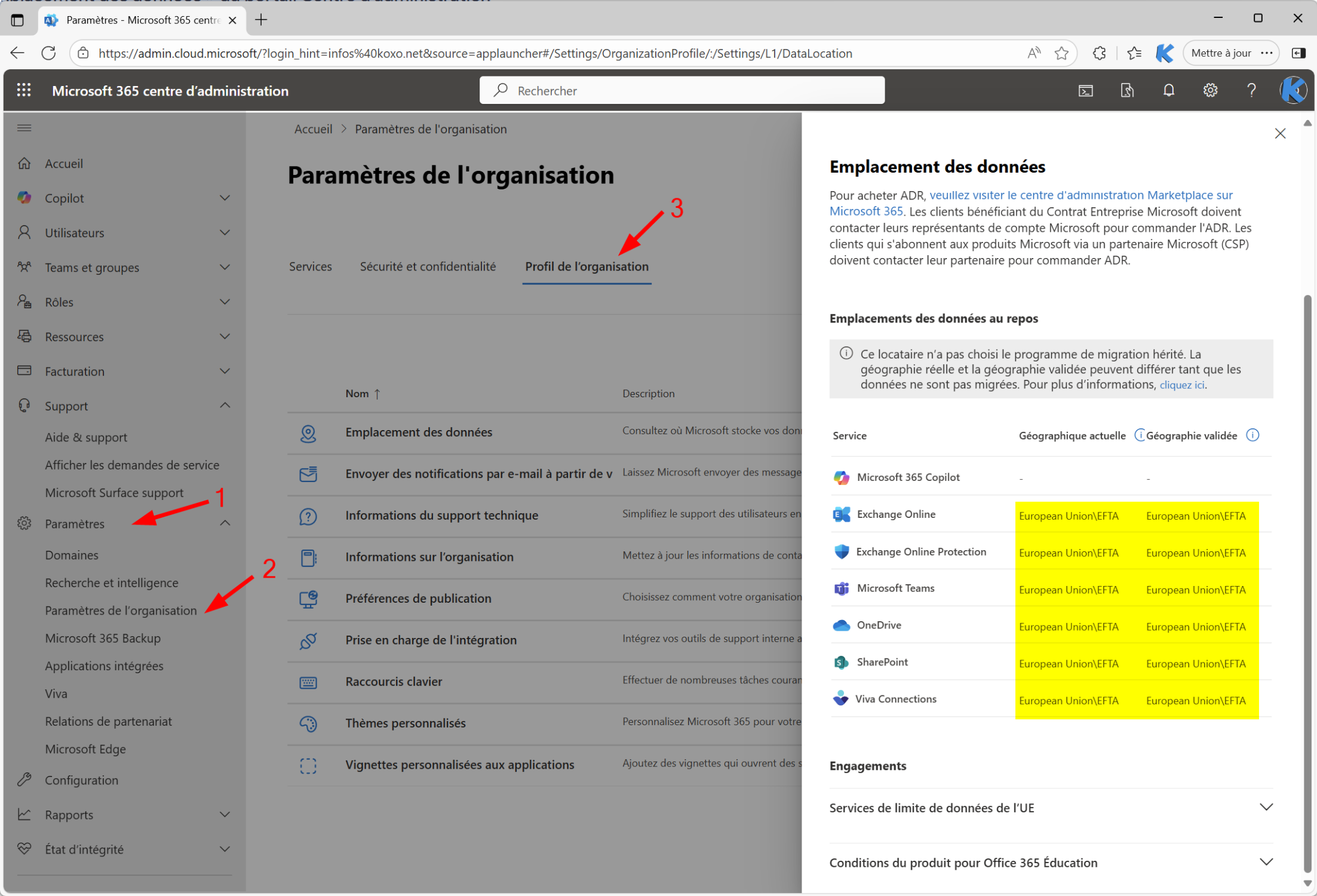Viewport: 1317px width, 896px height.
Task: Expand Conditions du produit Office 365 Éducation
Action: point(1266,863)
